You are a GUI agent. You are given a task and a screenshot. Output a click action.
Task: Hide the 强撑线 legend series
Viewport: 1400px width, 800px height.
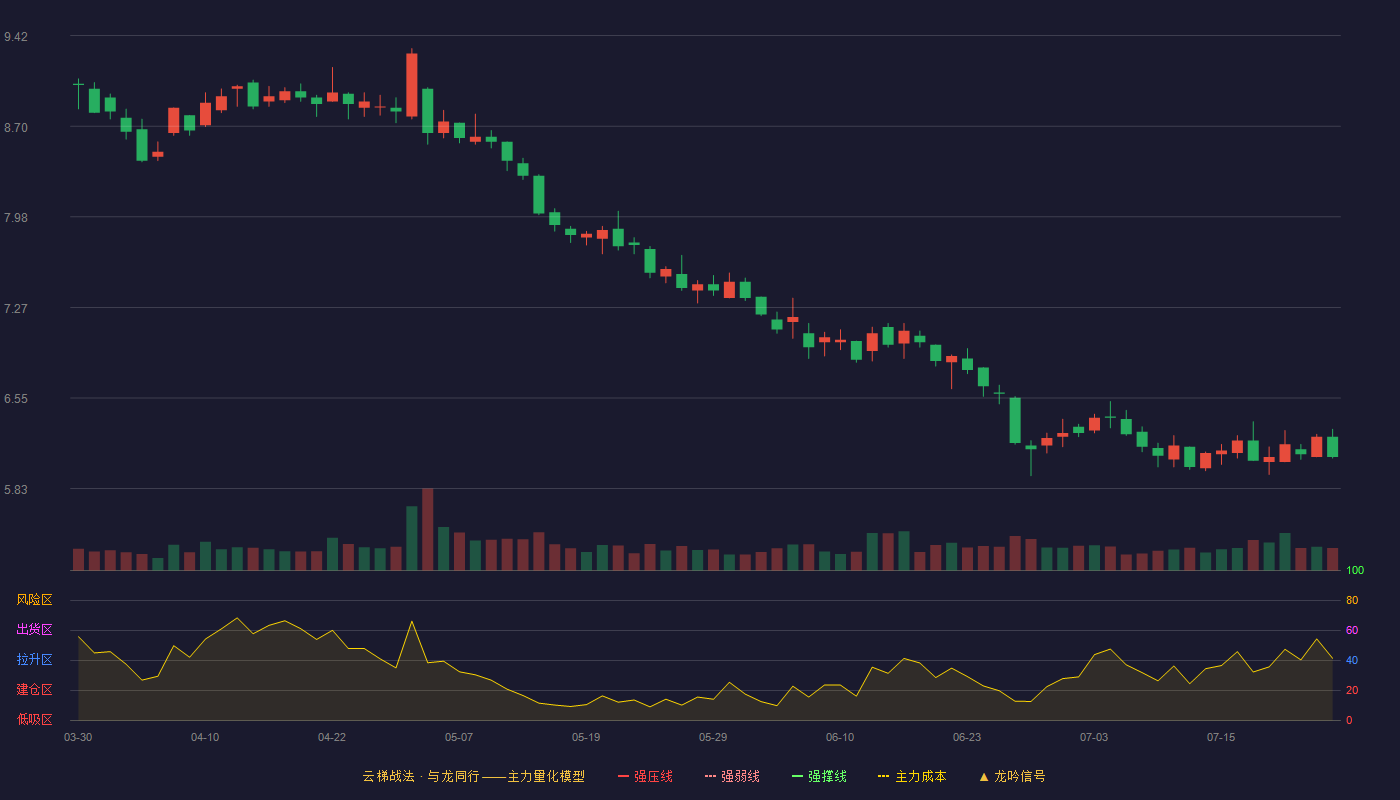[819, 776]
